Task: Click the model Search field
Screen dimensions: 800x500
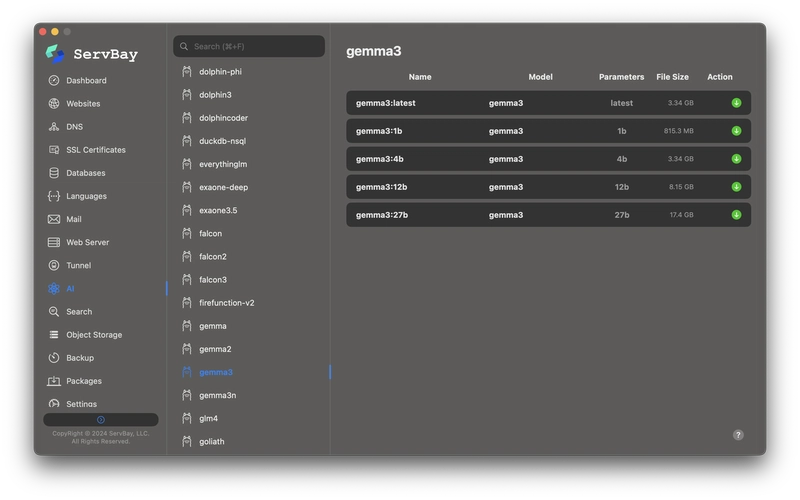Action: (249, 46)
